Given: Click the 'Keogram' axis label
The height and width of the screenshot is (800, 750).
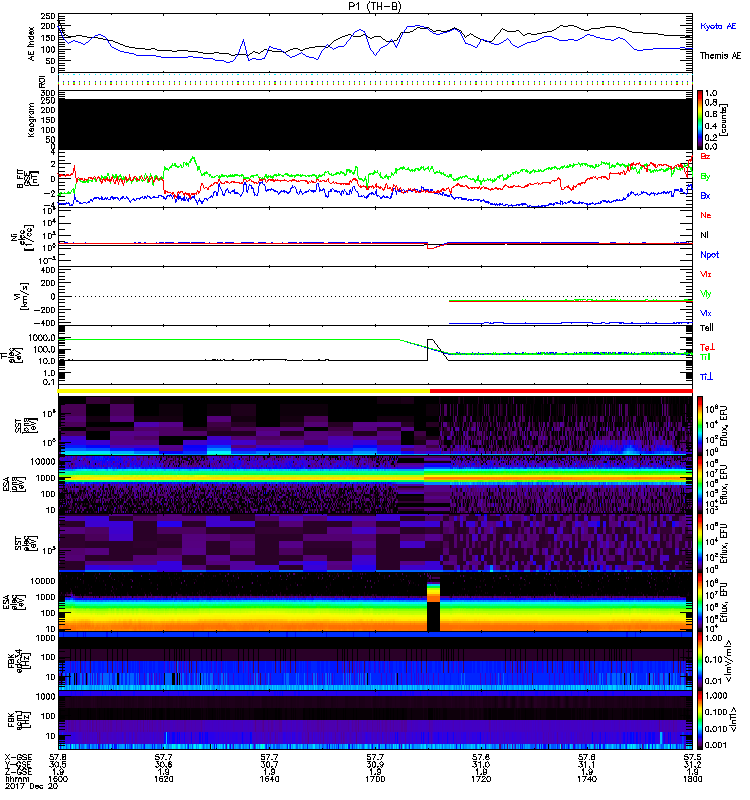Looking at the screenshot, I should tap(32, 119).
